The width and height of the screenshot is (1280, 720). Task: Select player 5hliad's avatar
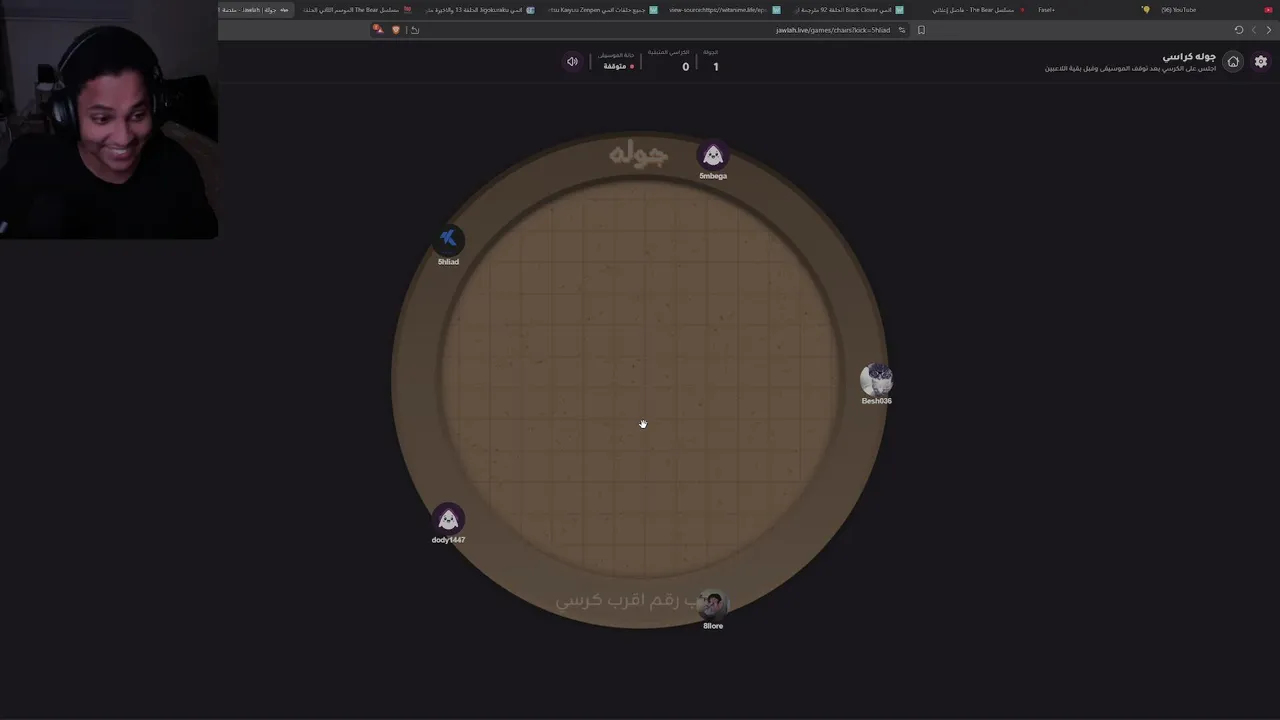pyautogui.click(x=448, y=239)
